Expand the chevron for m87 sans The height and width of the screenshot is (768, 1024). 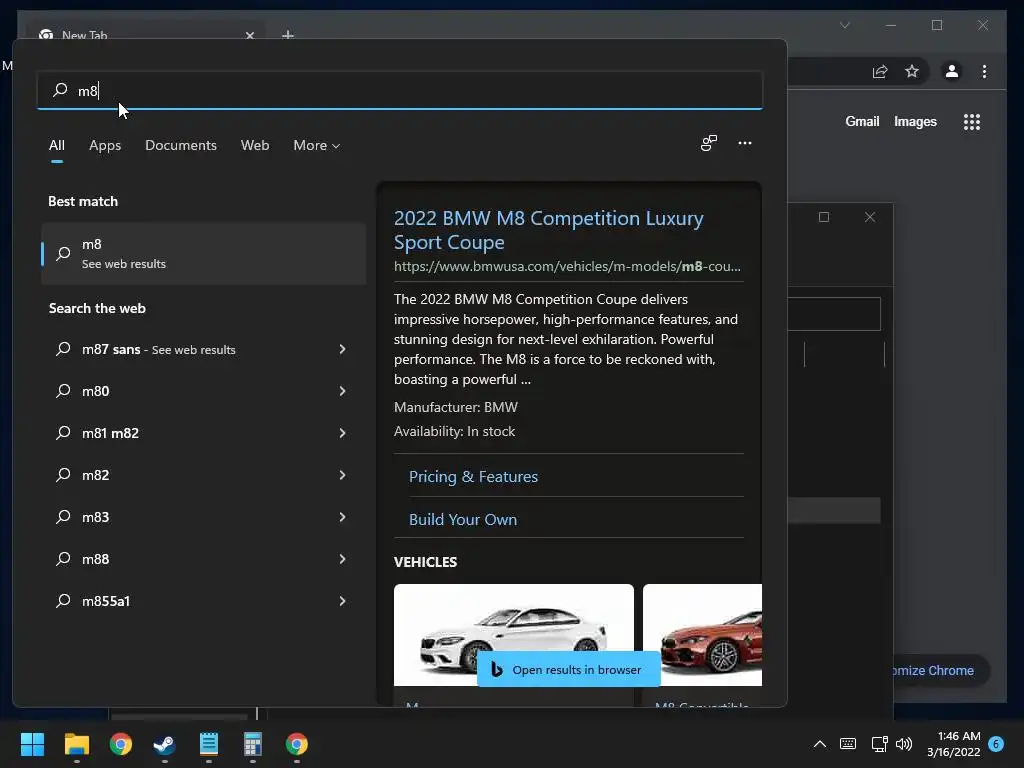coord(342,349)
